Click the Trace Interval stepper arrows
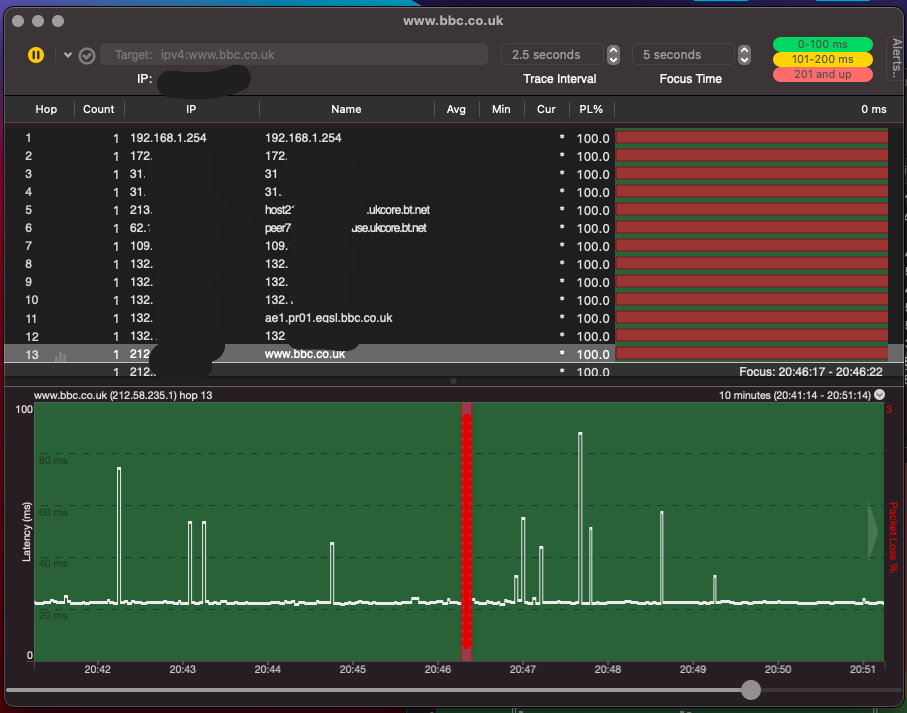Image resolution: width=907 pixels, height=713 pixels. [614, 55]
